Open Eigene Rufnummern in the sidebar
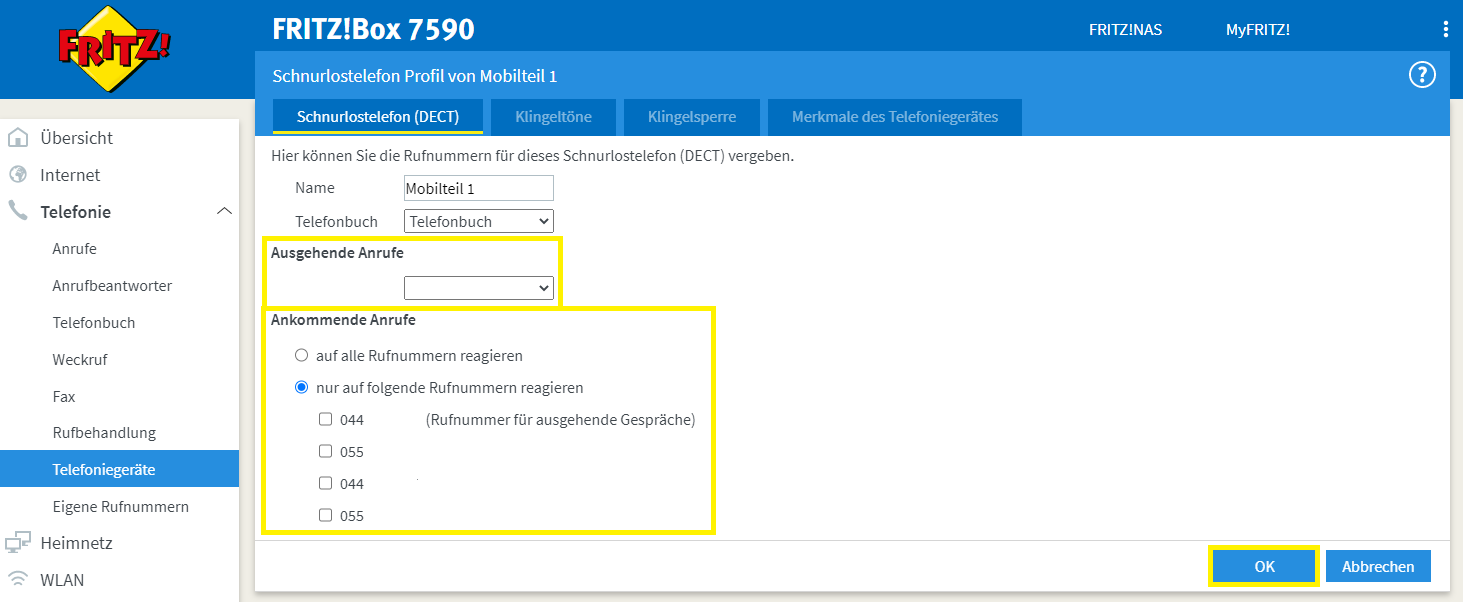Image resolution: width=1463 pixels, height=602 pixels. 120,507
